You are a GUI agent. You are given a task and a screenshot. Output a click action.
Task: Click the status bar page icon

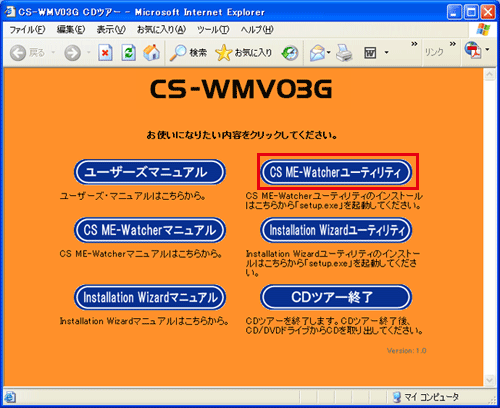(10, 397)
